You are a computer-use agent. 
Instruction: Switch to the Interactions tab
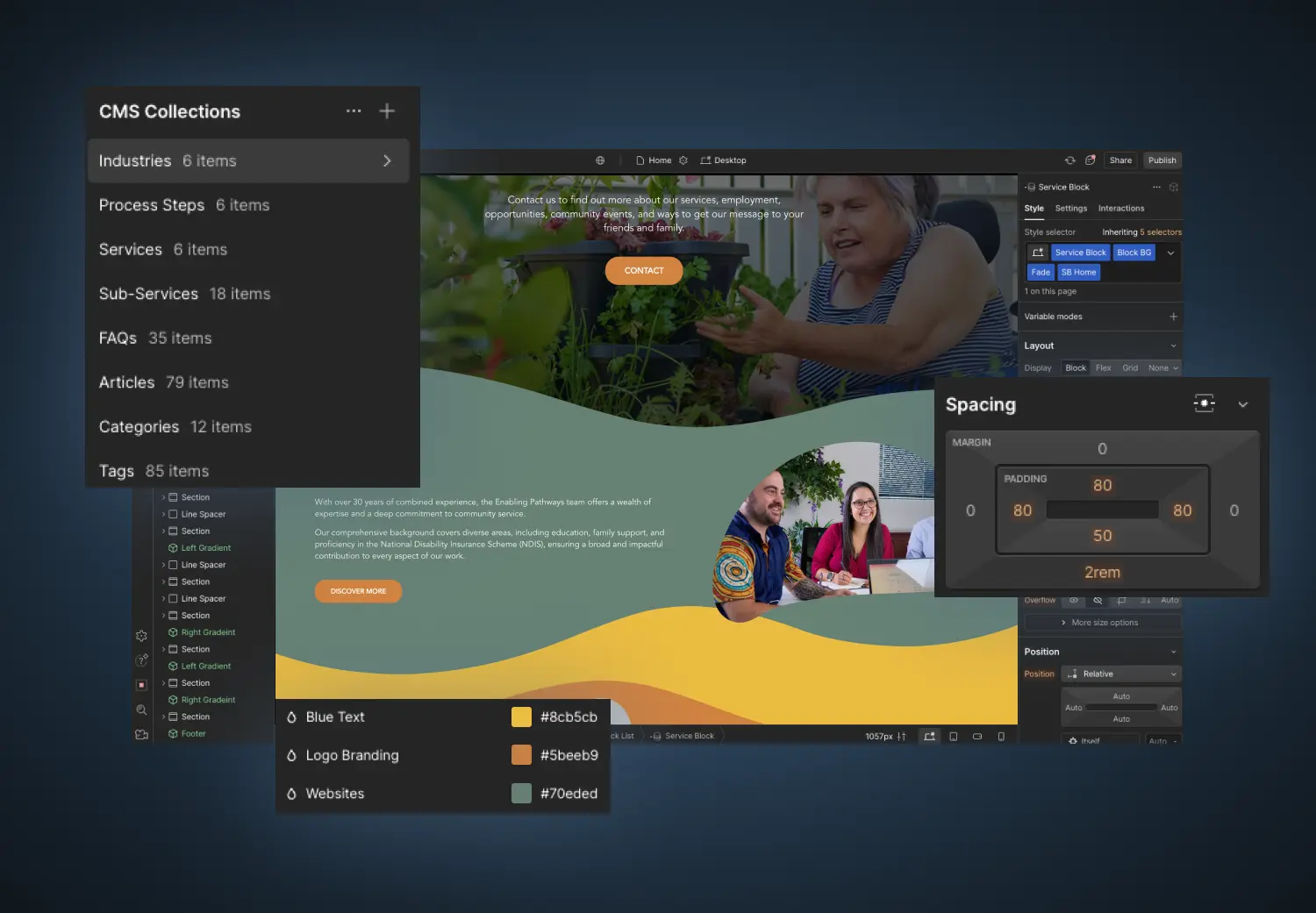click(x=1121, y=209)
